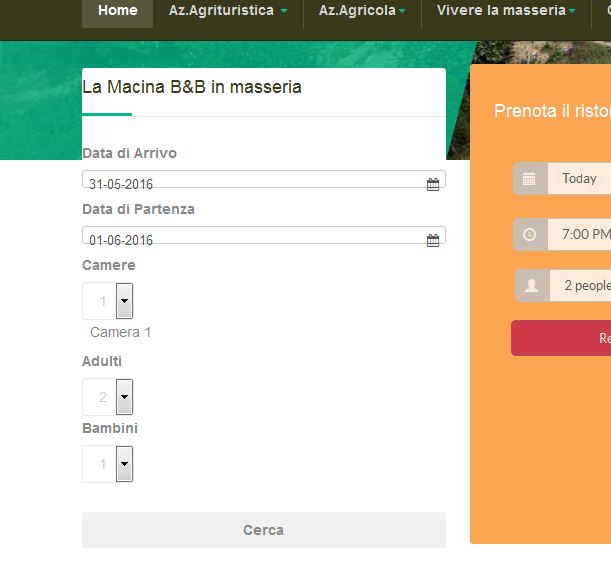Open the 7:00 PM time selector

pyautogui.click(x=585, y=235)
